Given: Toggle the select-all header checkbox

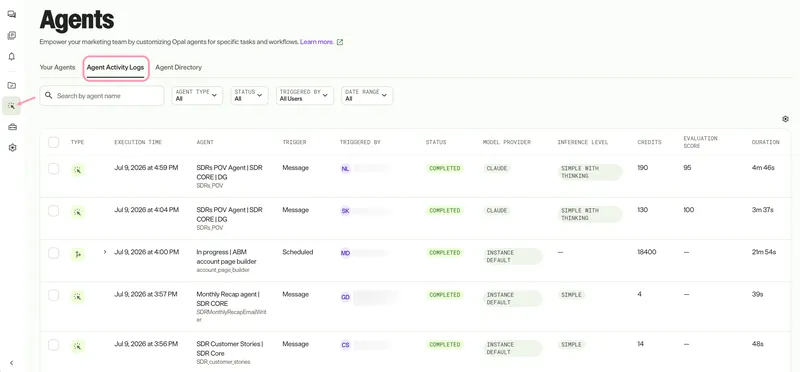Looking at the screenshot, I should [54, 142].
